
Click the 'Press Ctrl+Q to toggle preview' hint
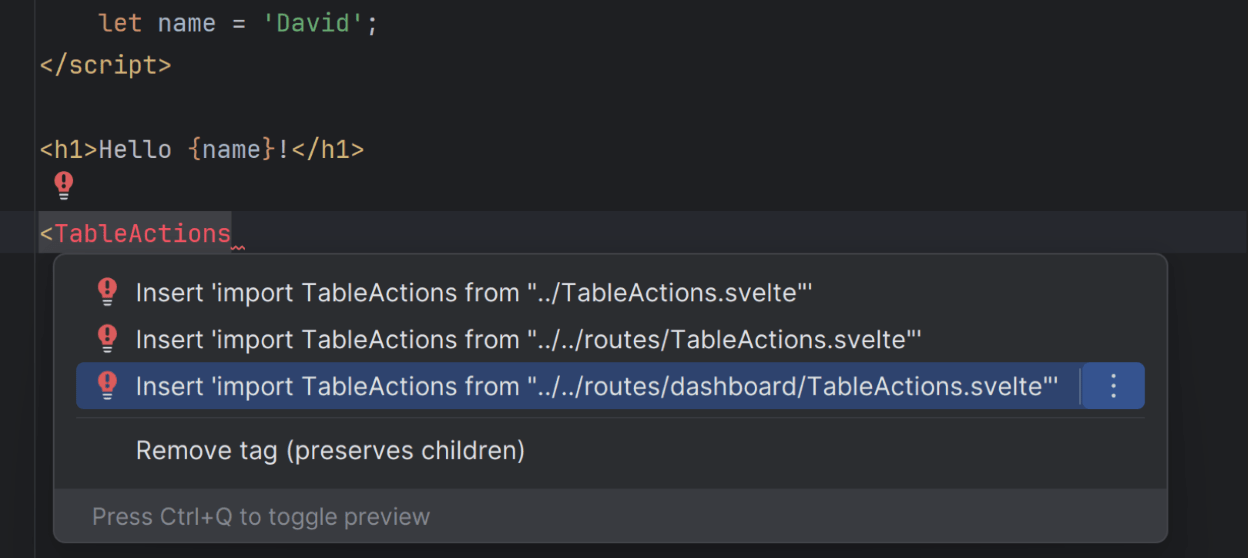coord(260,517)
